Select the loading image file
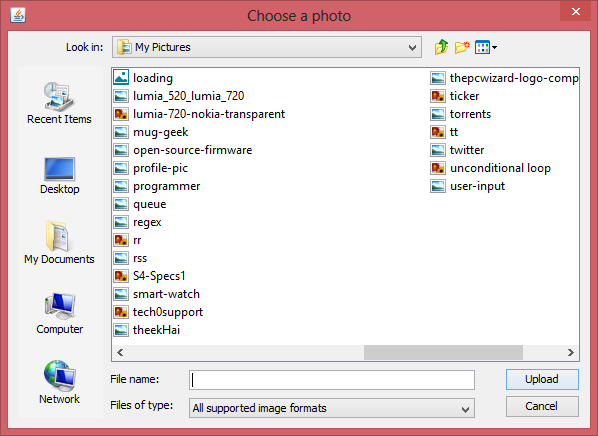This screenshot has width=598, height=436. tap(143, 78)
